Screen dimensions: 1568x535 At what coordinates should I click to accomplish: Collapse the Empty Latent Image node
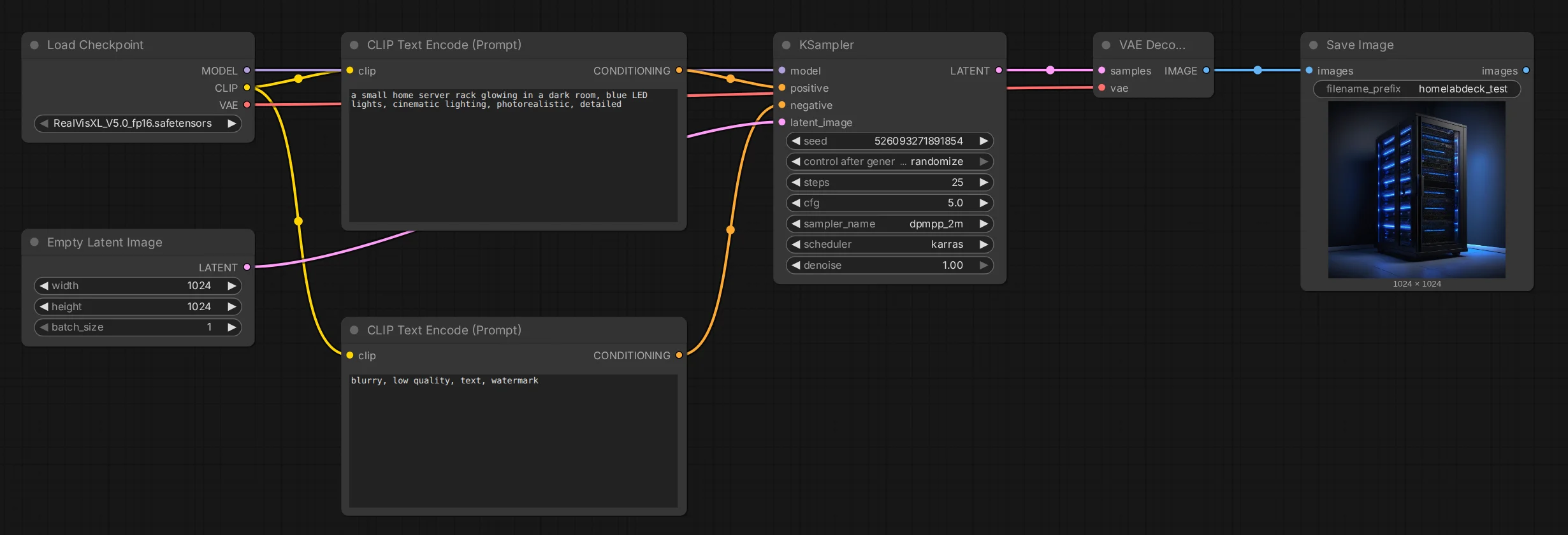pyautogui.click(x=34, y=242)
